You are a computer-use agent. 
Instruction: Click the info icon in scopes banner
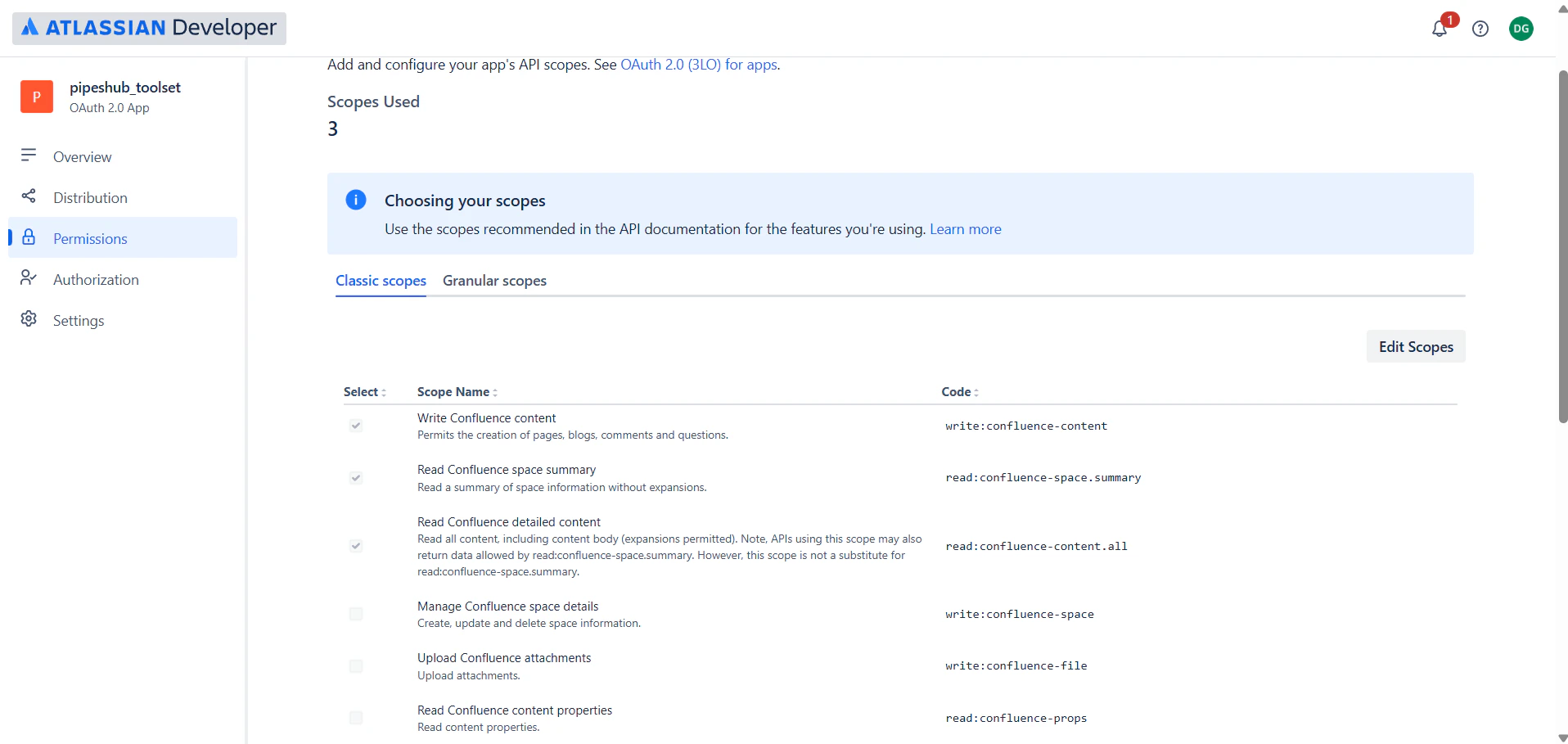click(356, 200)
